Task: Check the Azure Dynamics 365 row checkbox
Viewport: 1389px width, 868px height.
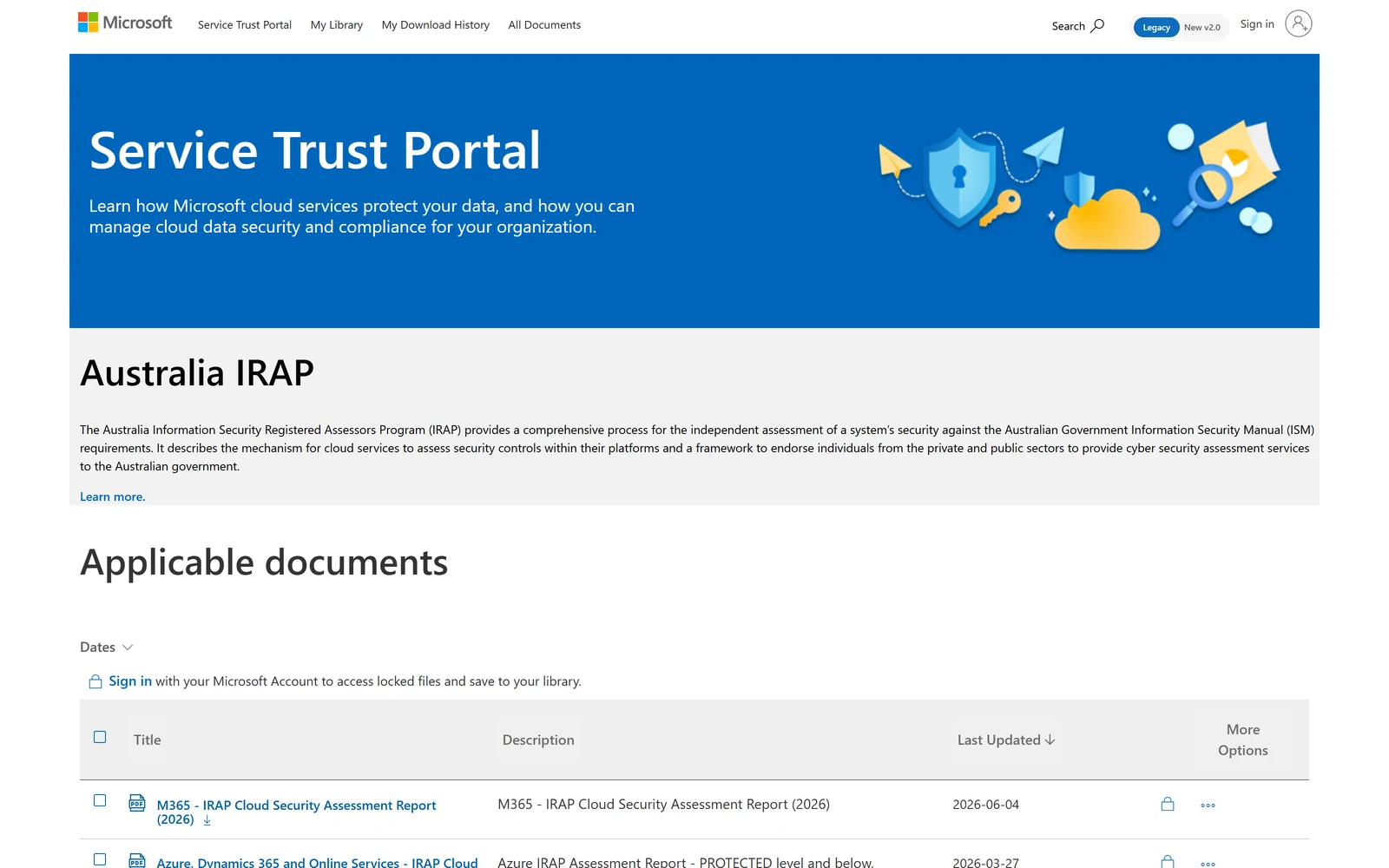Action: tap(100, 859)
